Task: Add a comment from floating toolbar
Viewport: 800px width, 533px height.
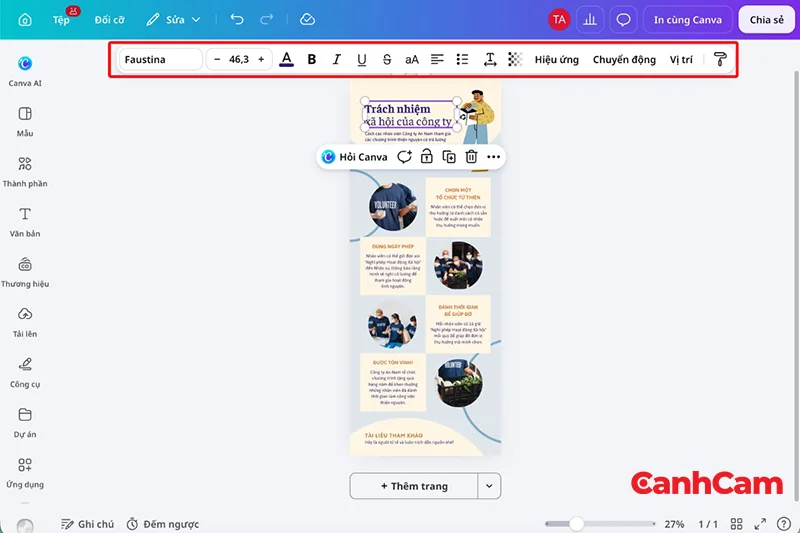Action: pyautogui.click(x=404, y=157)
